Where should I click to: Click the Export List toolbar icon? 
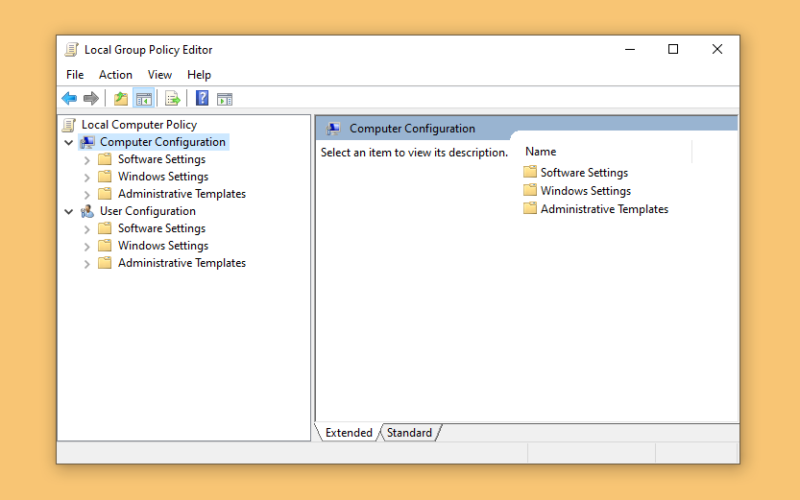pos(172,98)
